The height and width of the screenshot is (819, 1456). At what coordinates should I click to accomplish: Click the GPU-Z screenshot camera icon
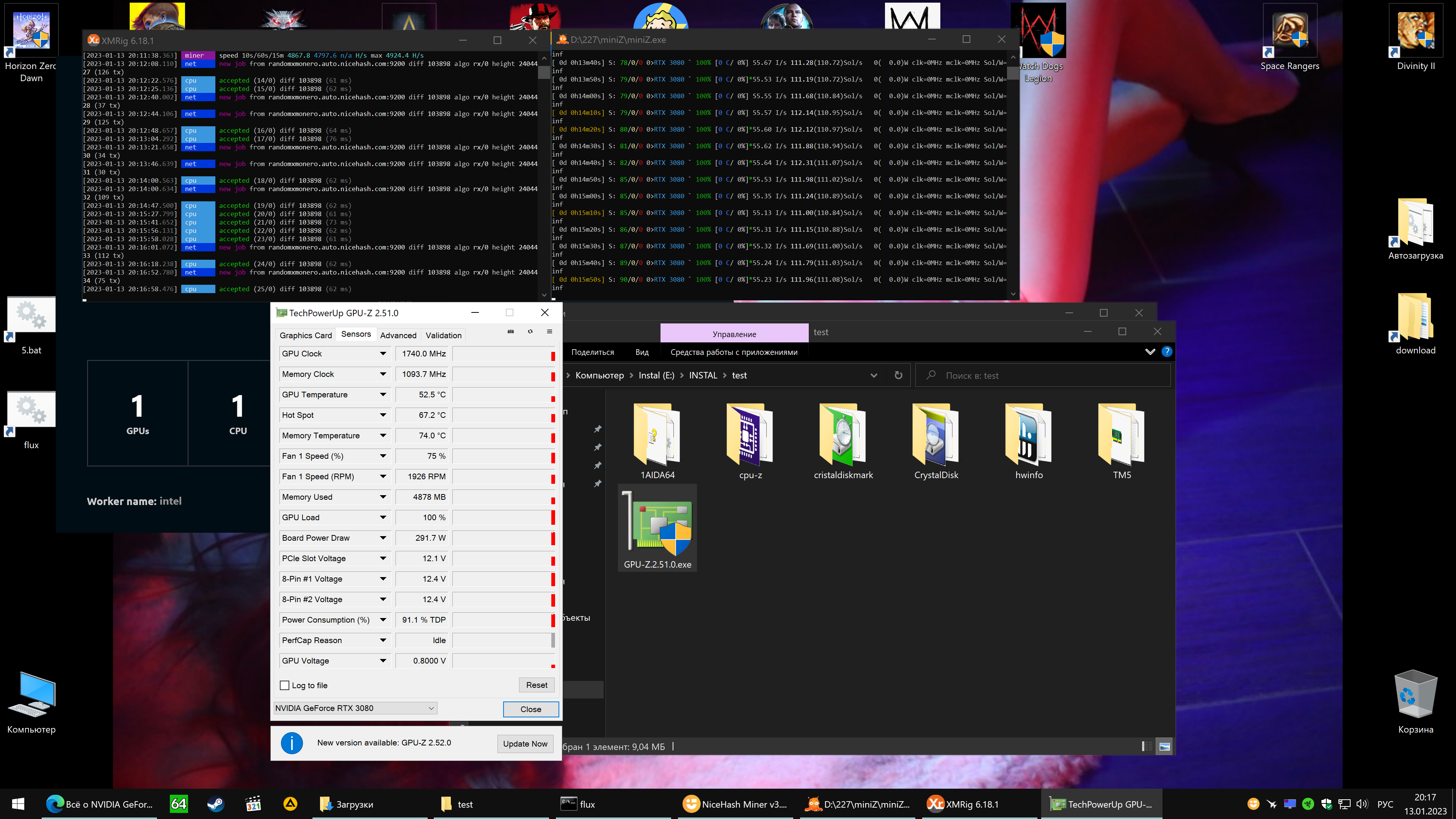point(510,332)
